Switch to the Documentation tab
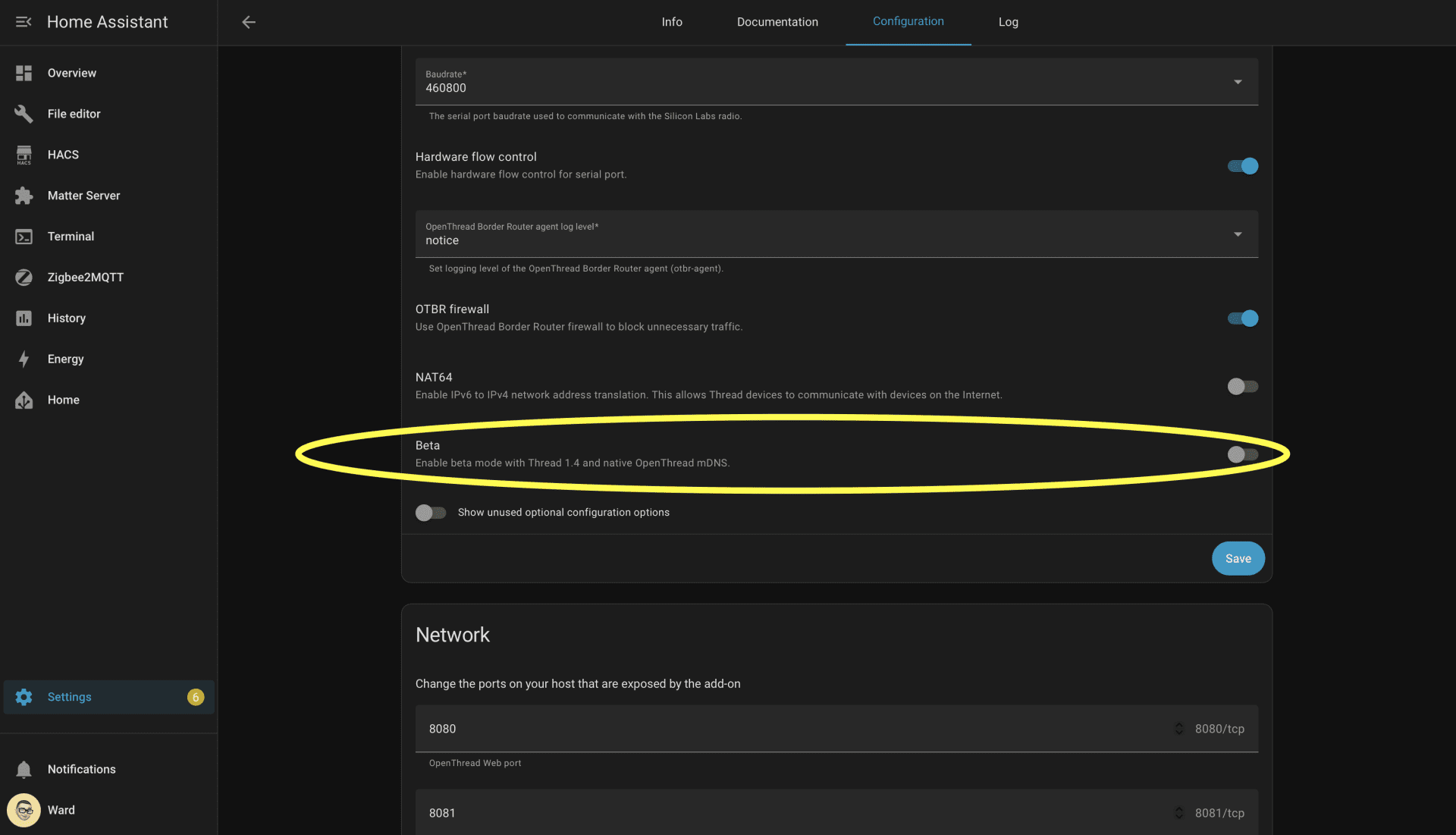This screenshot has height=835, width=1456. click(777, 22)
